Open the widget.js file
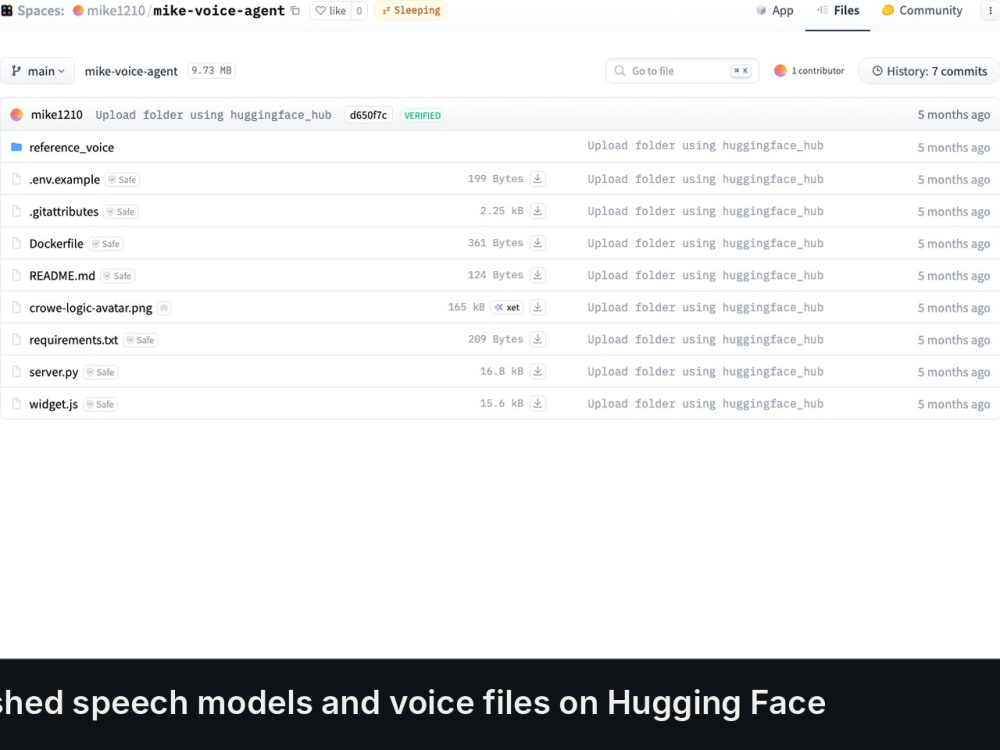The height and width of the screenshot is (750, 1000). click(54, 404)
